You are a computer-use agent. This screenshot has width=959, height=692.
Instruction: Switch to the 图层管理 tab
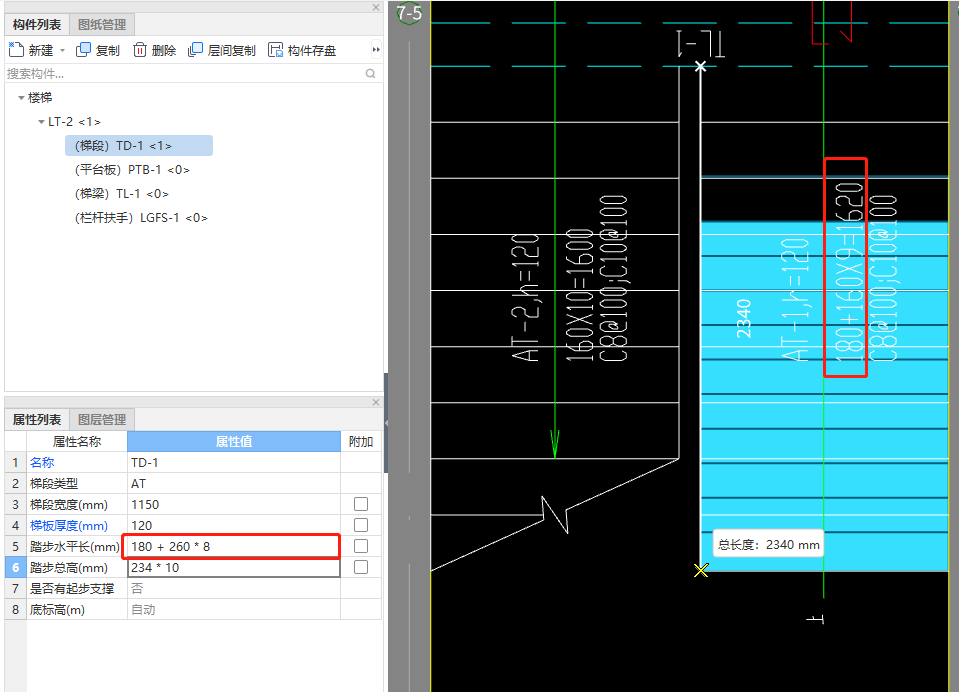(x=102, y=420)
